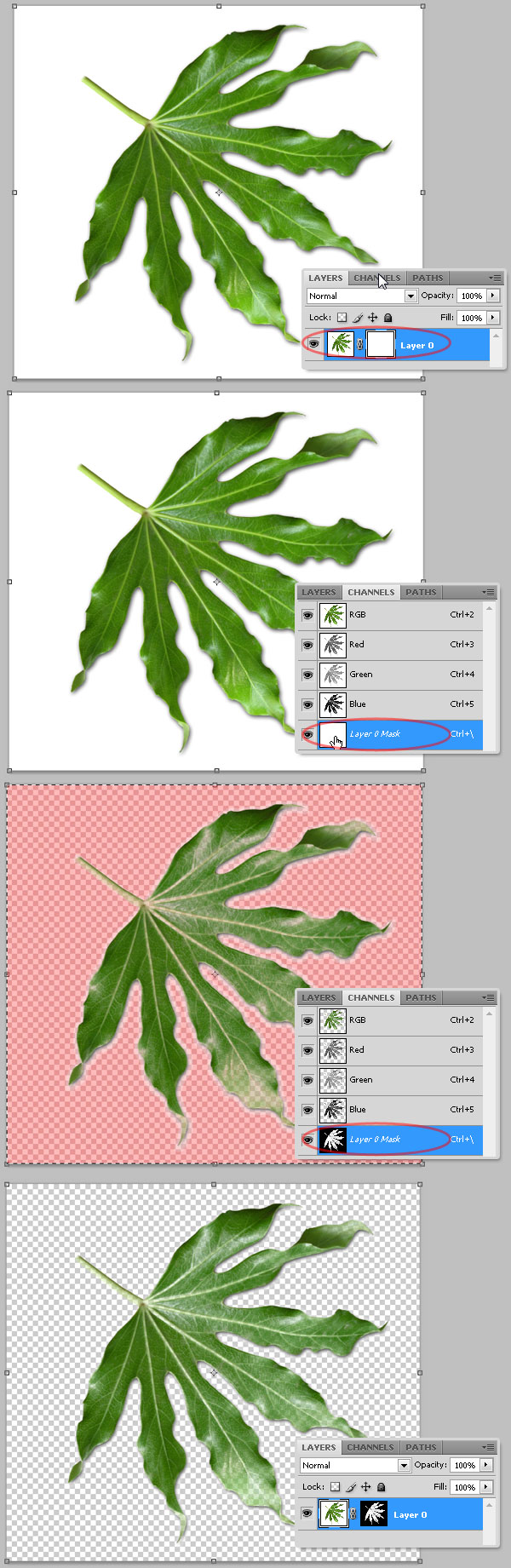Image resolution: width=511 pixels, height=1568 pixels.
Task: Click Opacity 100% field in bottom Layers panel
Action: pyautogui.click(x=465, y=1465)
